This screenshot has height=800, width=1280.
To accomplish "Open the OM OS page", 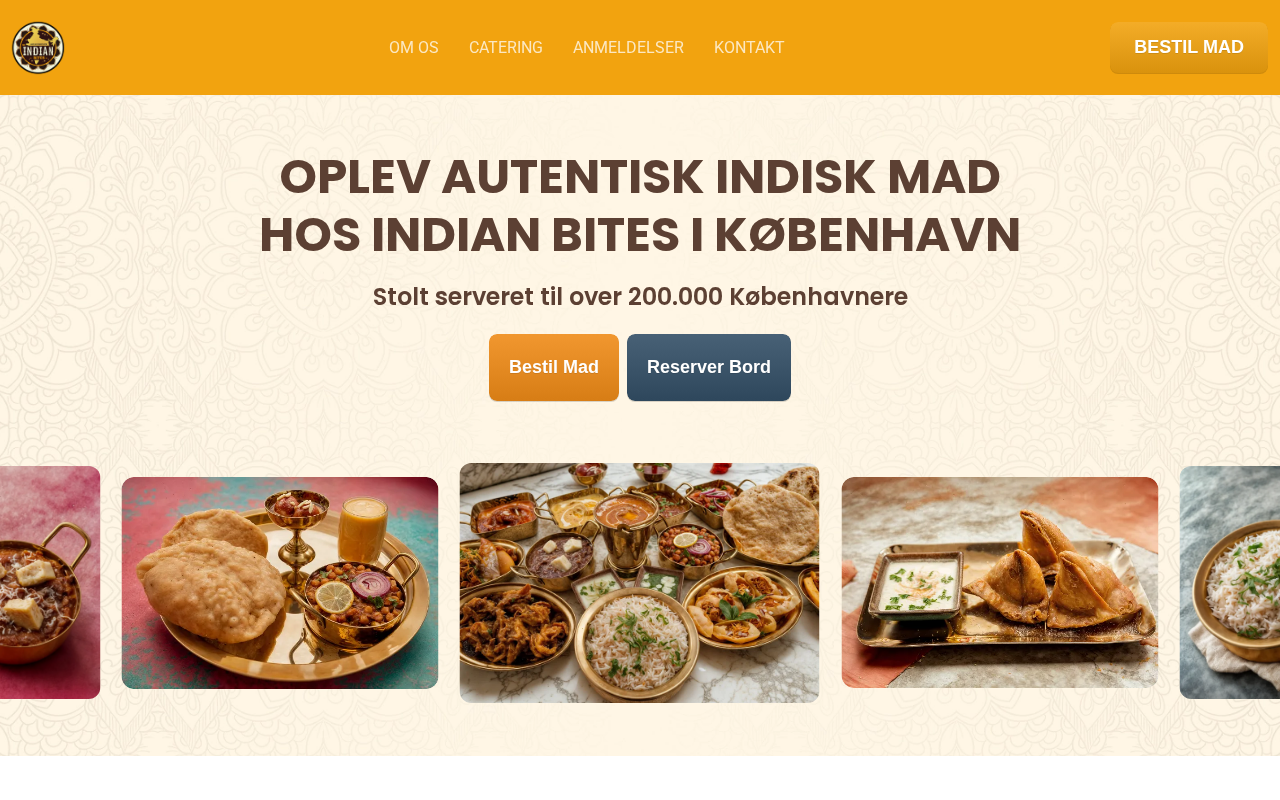I will point(414,48).
